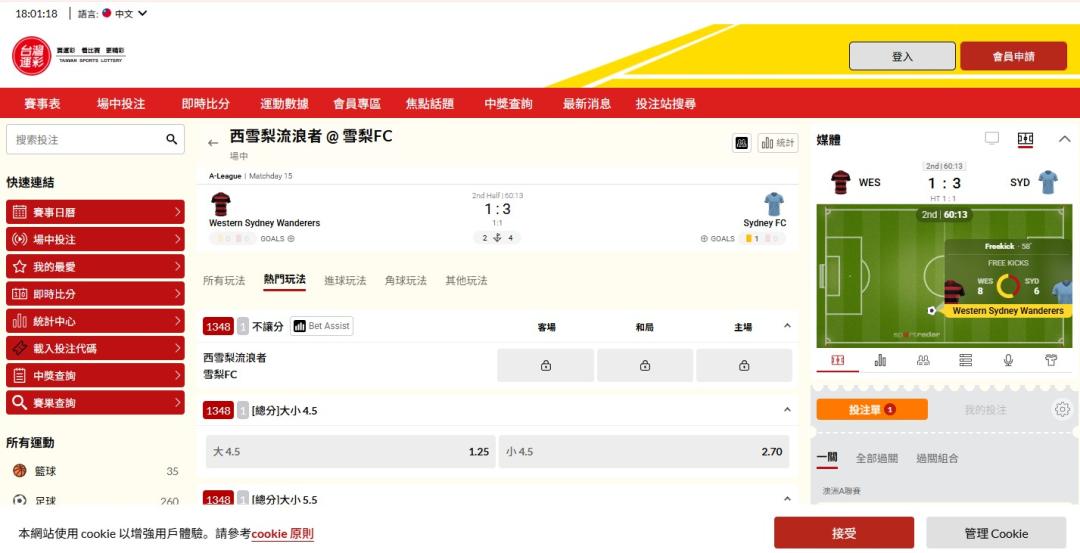Open 載入投注代碼 quick link
The height and width of the screenshot is (553, 1080).
click(95, 348)
